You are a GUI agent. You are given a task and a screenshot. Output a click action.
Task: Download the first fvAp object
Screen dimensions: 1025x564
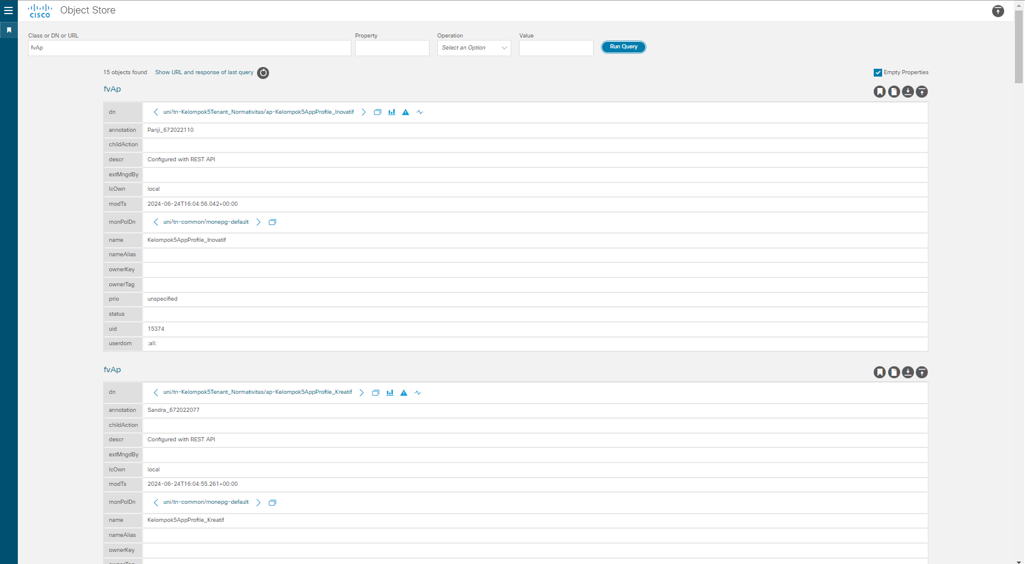point(908,92)
